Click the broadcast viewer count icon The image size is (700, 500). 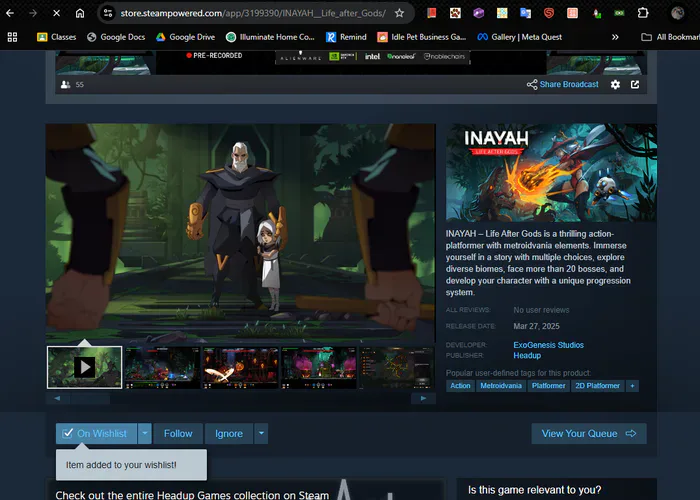[x=65, y=84]
